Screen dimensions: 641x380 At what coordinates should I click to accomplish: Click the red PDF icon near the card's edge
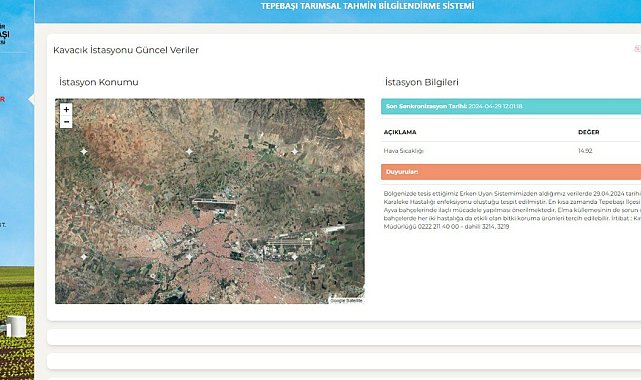pos(637,49)
